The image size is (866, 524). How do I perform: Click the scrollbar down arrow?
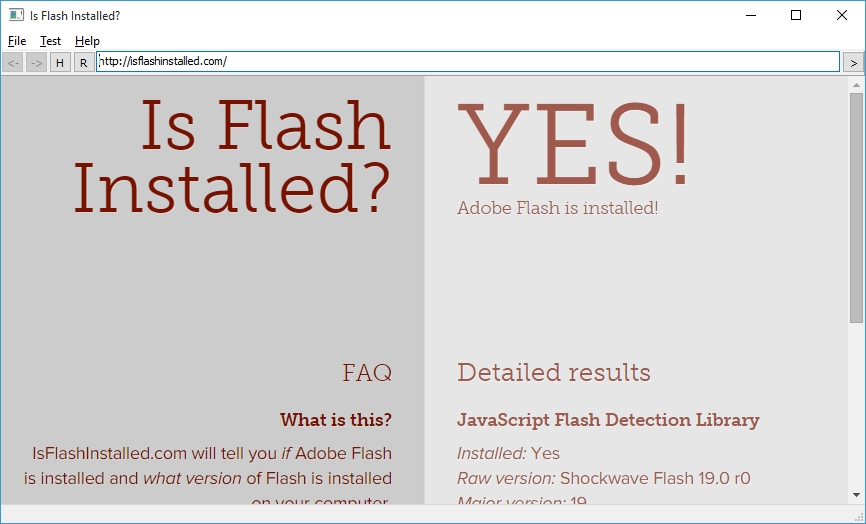click(856, 495)
